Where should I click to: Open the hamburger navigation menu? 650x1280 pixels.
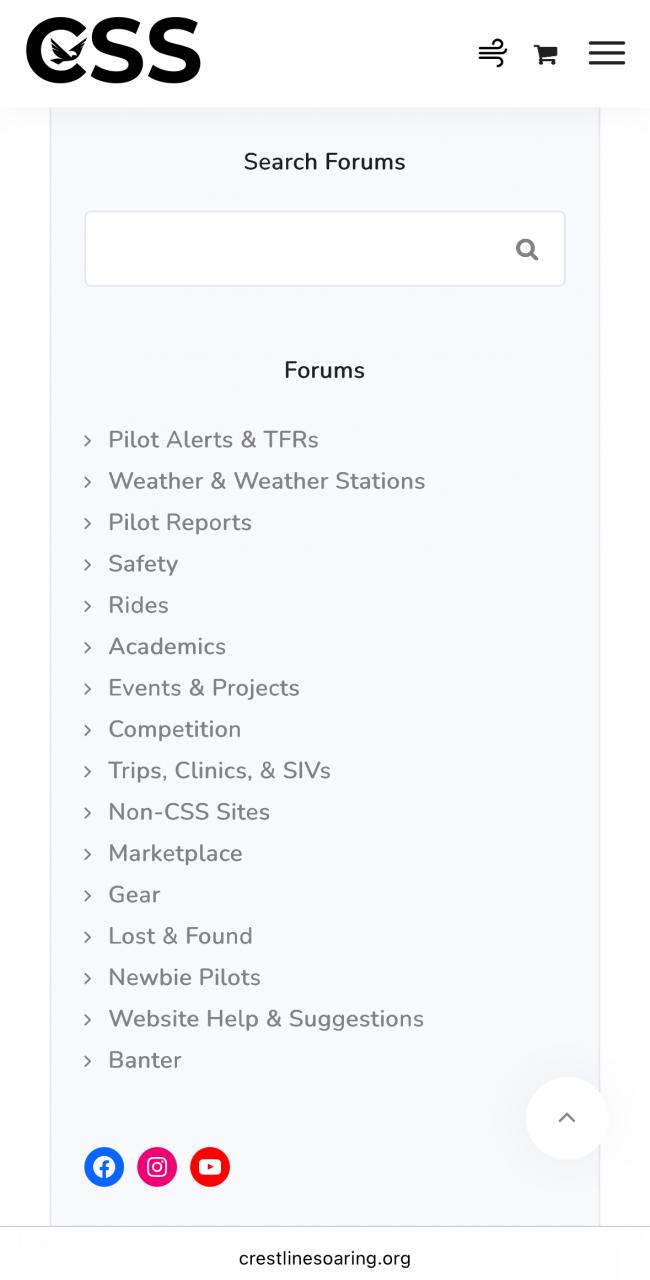607,53
